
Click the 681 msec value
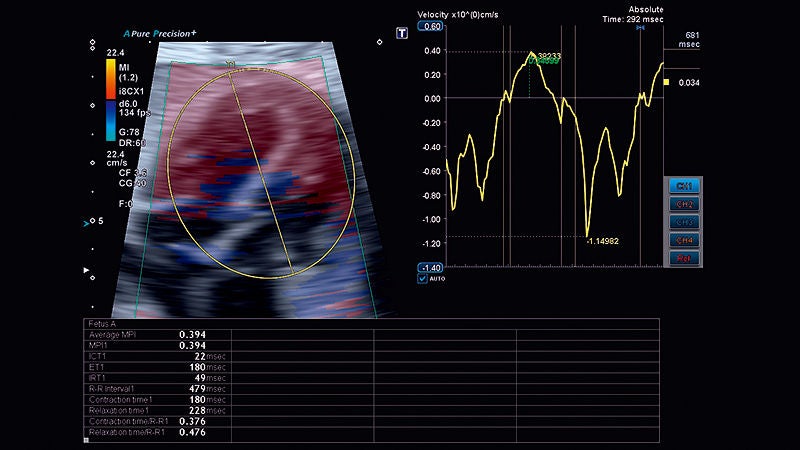pyautogui.click(x=689, y=40)
